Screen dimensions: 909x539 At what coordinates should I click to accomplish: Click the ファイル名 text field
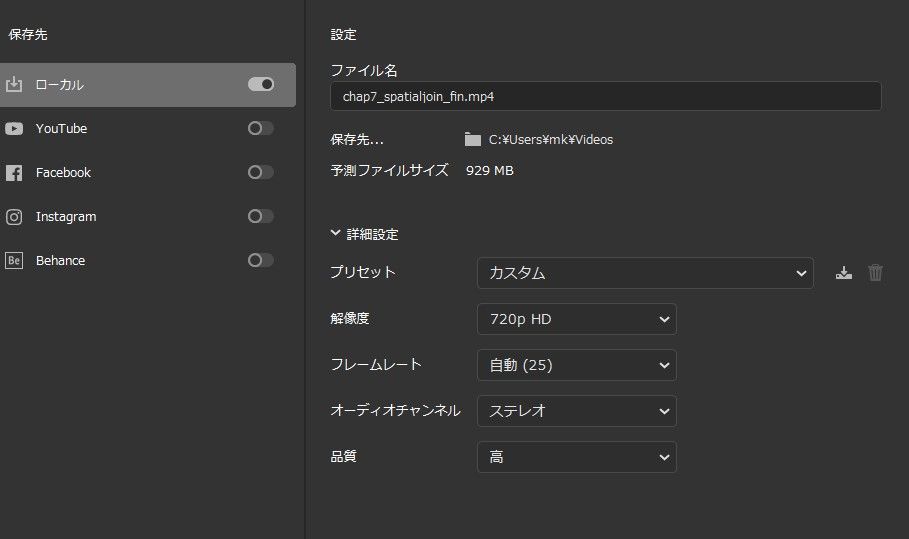click(x=605, y=96)
